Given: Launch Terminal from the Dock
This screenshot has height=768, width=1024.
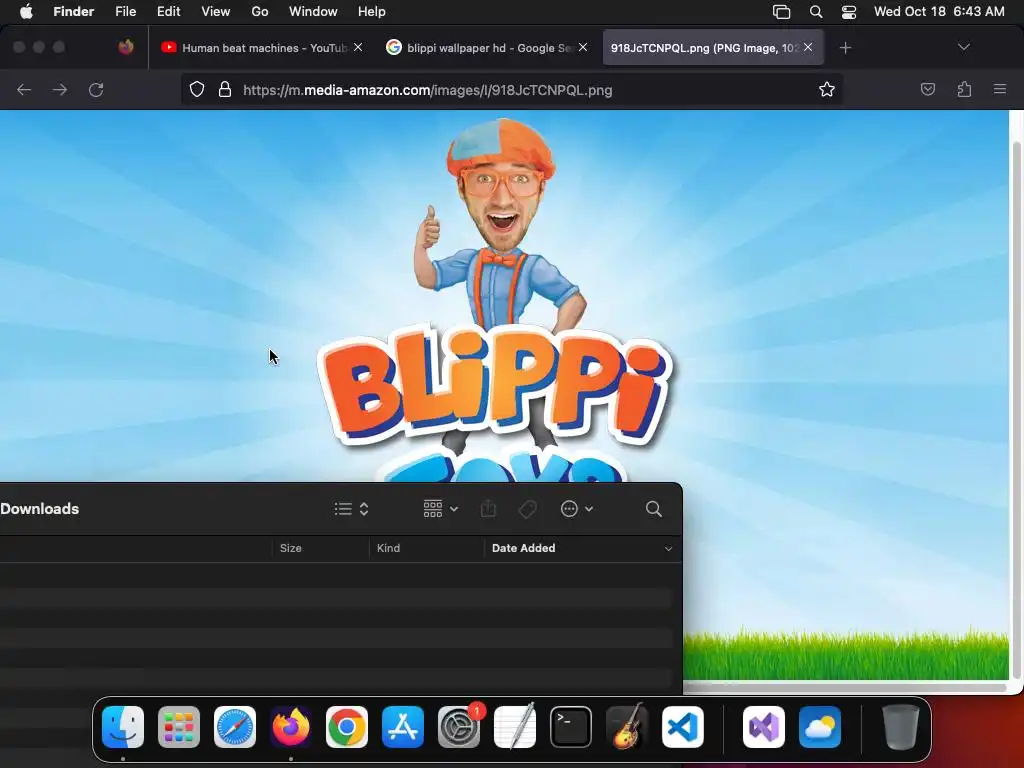Looking at the screenshot, I should click(571, 727).
